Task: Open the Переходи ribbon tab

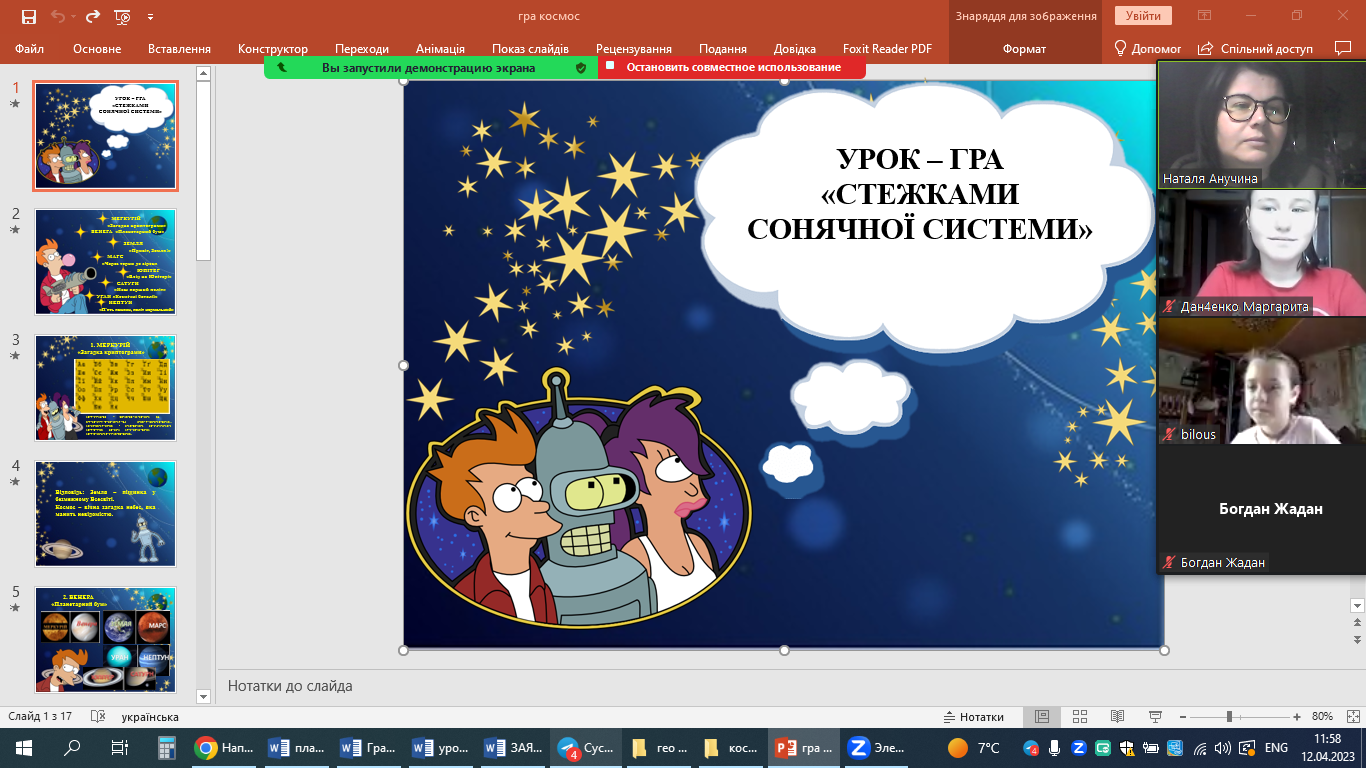Action: pyautogui.click(x=362, y=48)
